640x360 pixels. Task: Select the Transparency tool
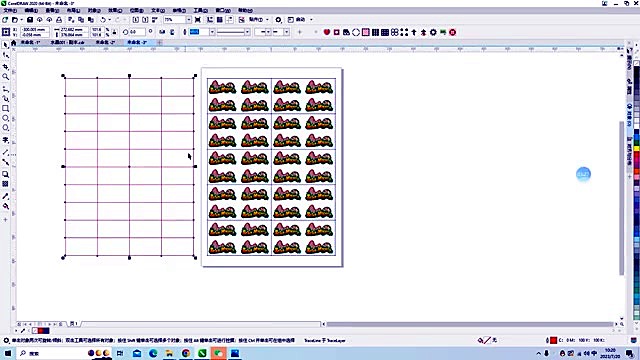(5, 184)
